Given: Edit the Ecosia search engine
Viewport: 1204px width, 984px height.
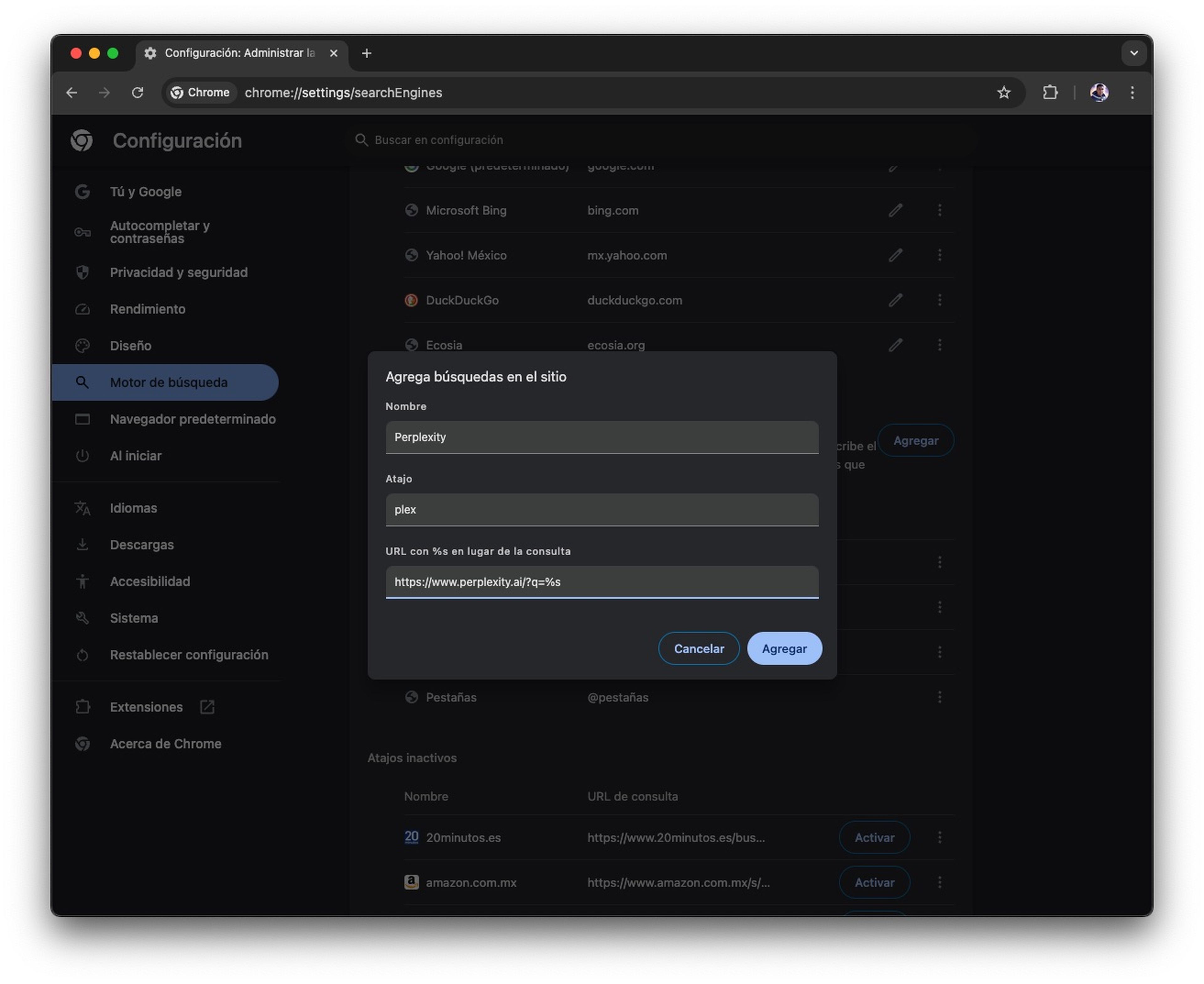Looking at the screenshot, I should tap(895, 345).
